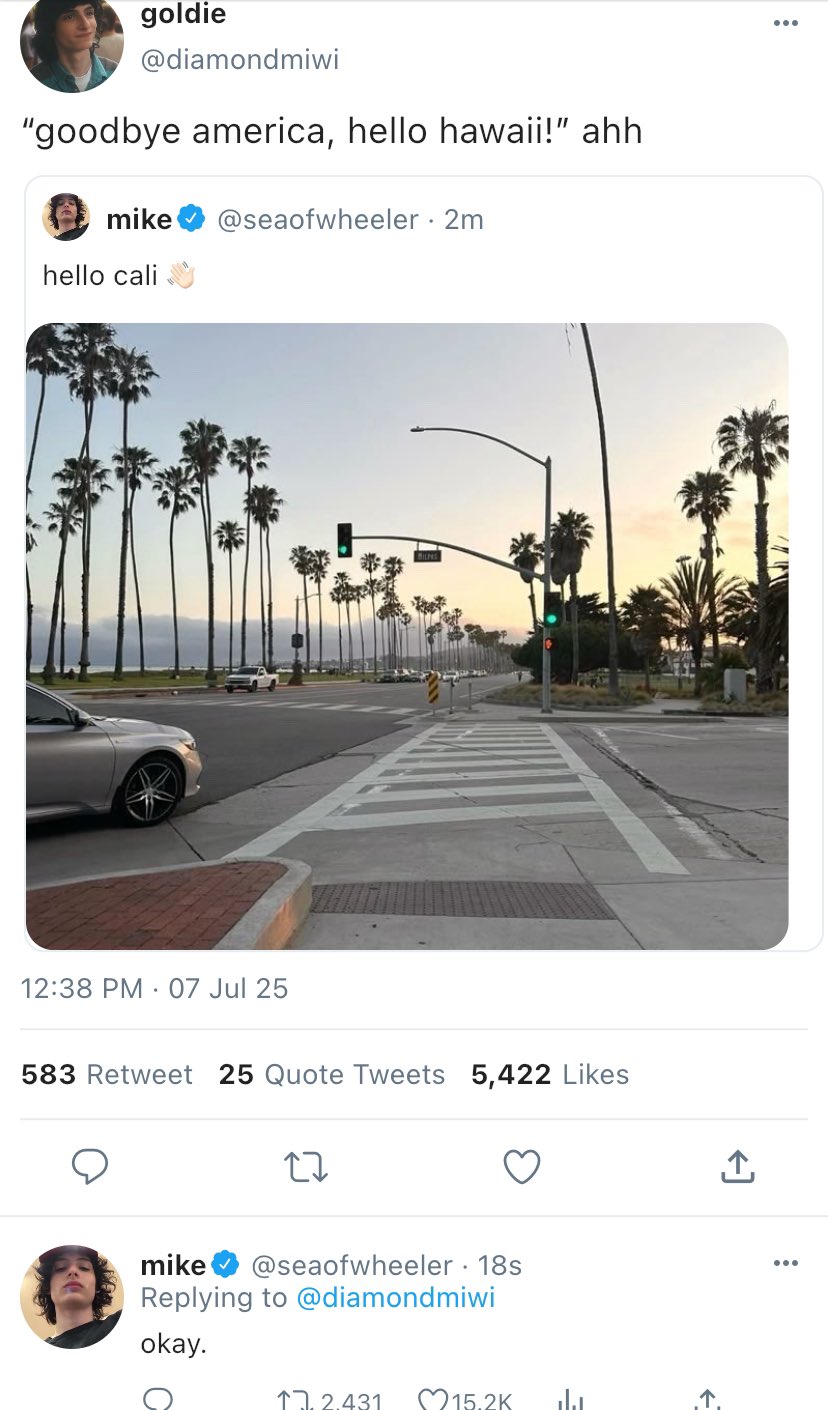Open more options on mike's reply

[786, 1264]
